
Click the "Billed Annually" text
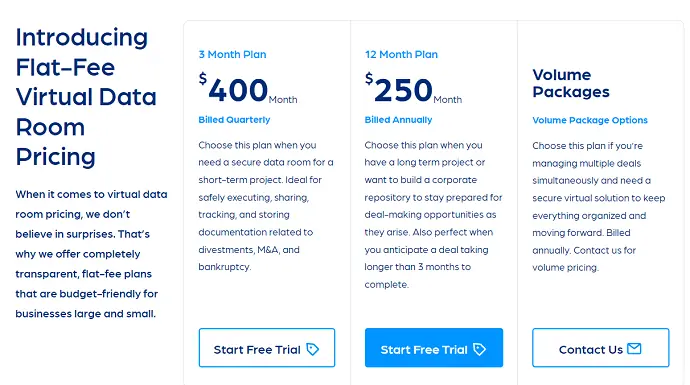coord(398,120)
